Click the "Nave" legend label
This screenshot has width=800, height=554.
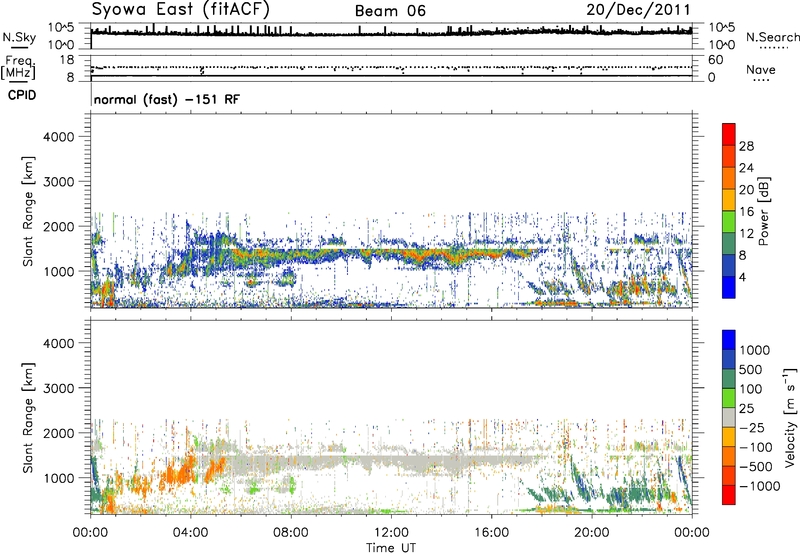tap(761, 69)
